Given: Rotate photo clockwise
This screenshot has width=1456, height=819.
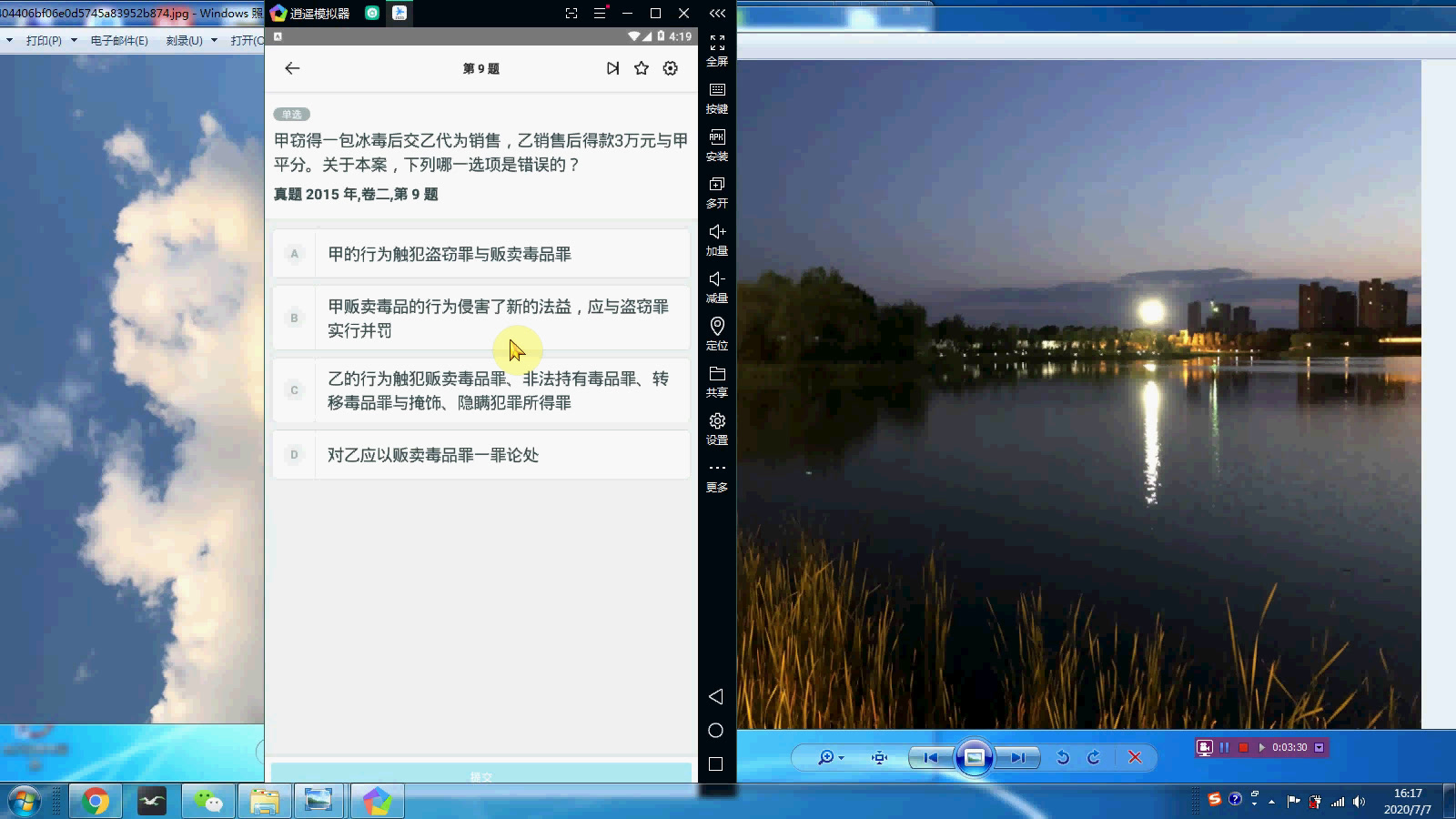Looking at the screenshot, I should (x=1094, y=757).
